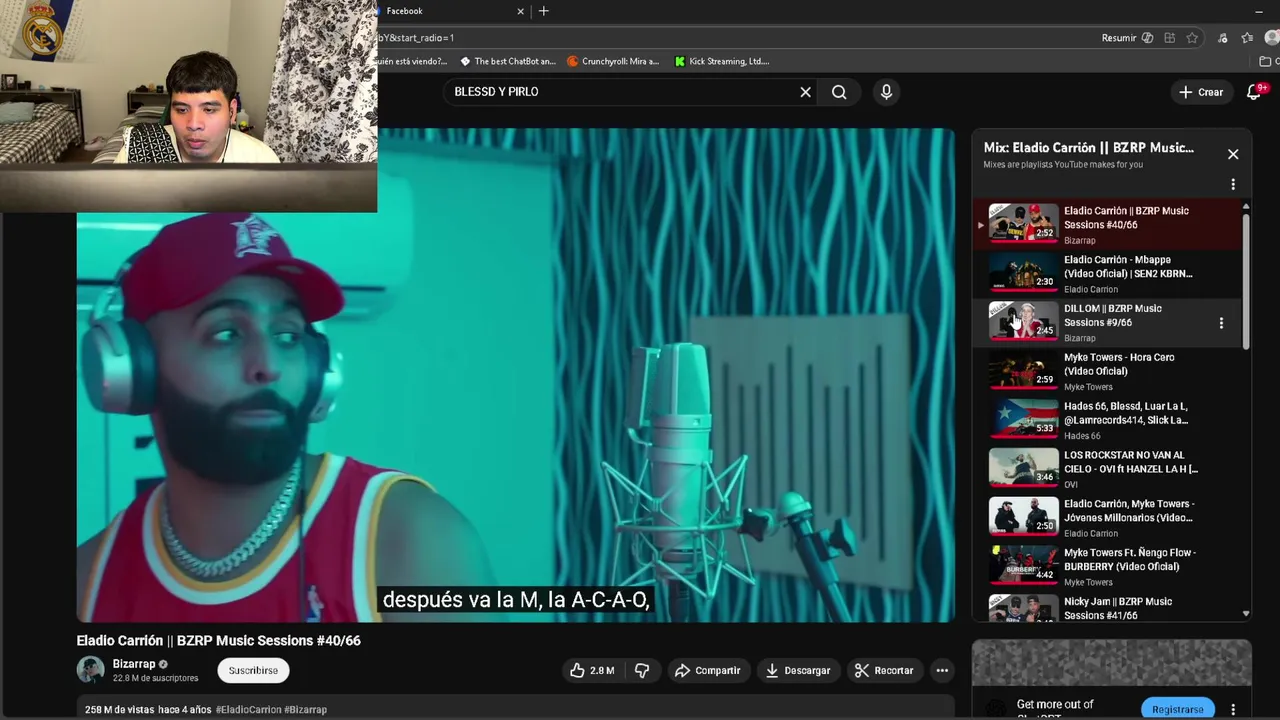1280x720 pixels.
Task: Open the ad banner image
Action: coord(1112,662)
